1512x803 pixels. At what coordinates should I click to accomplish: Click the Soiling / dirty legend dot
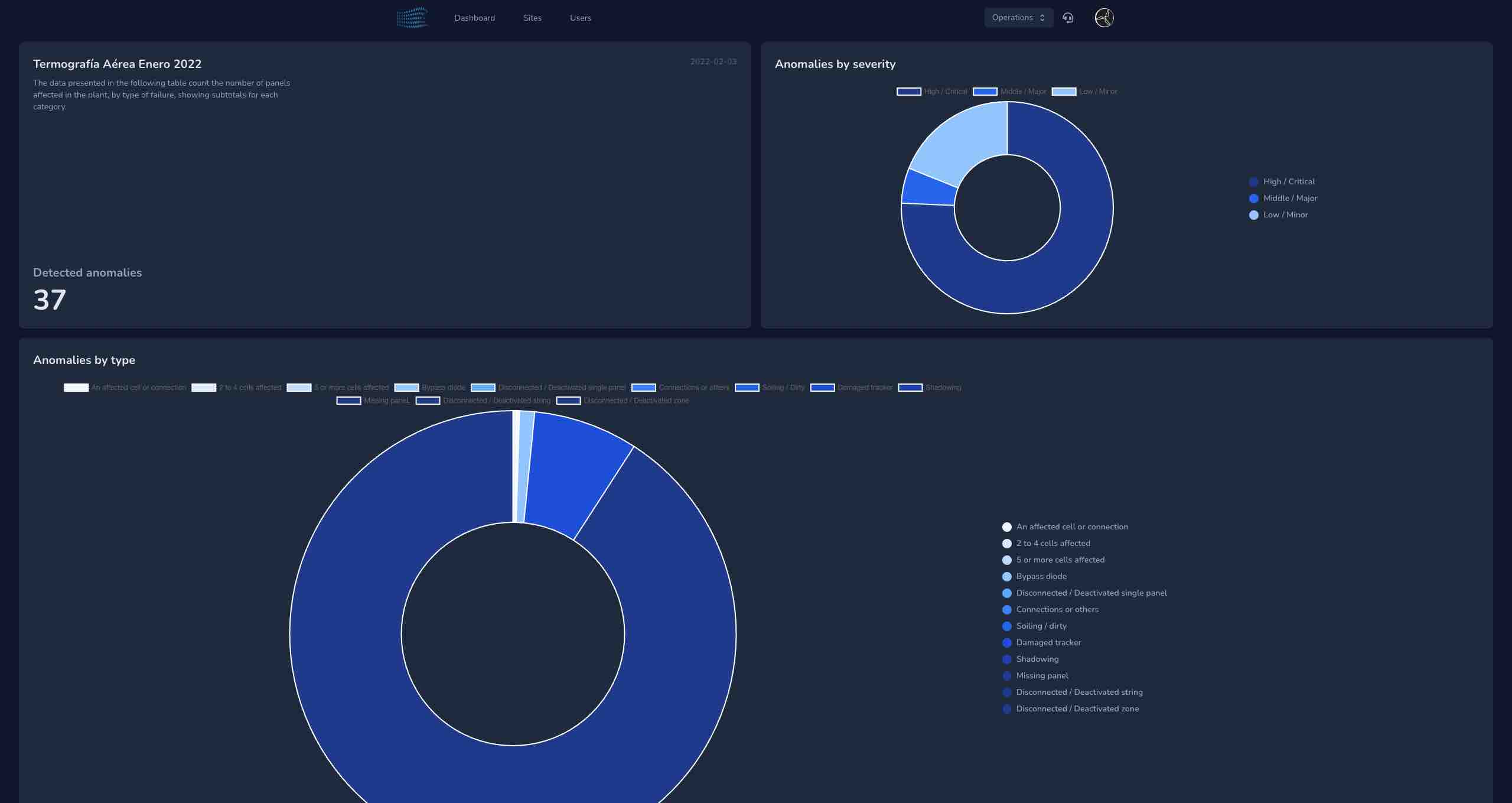click(x=1006, y=626)
